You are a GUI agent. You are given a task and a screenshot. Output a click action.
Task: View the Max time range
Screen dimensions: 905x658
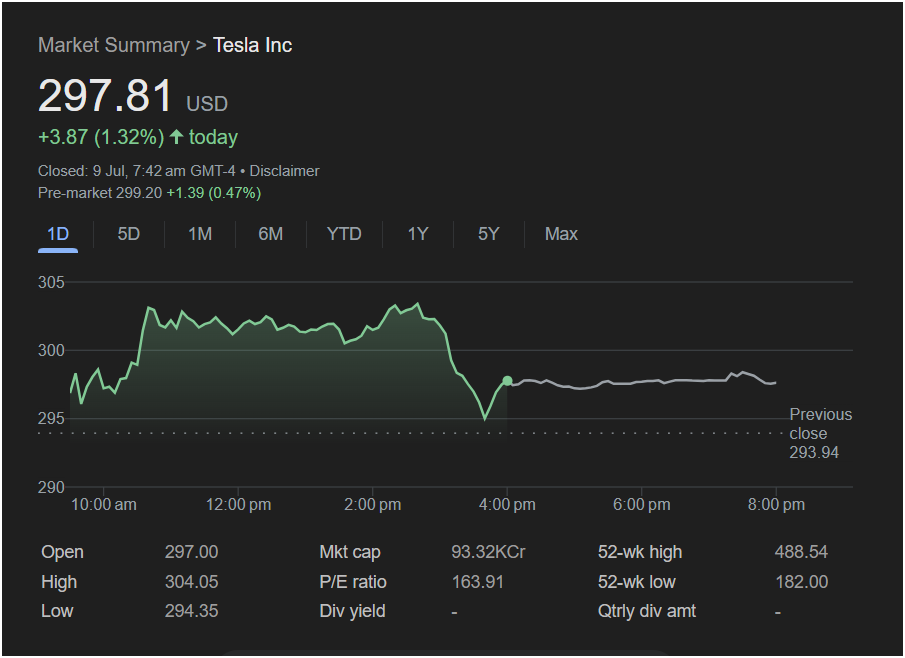pos(561,234)
